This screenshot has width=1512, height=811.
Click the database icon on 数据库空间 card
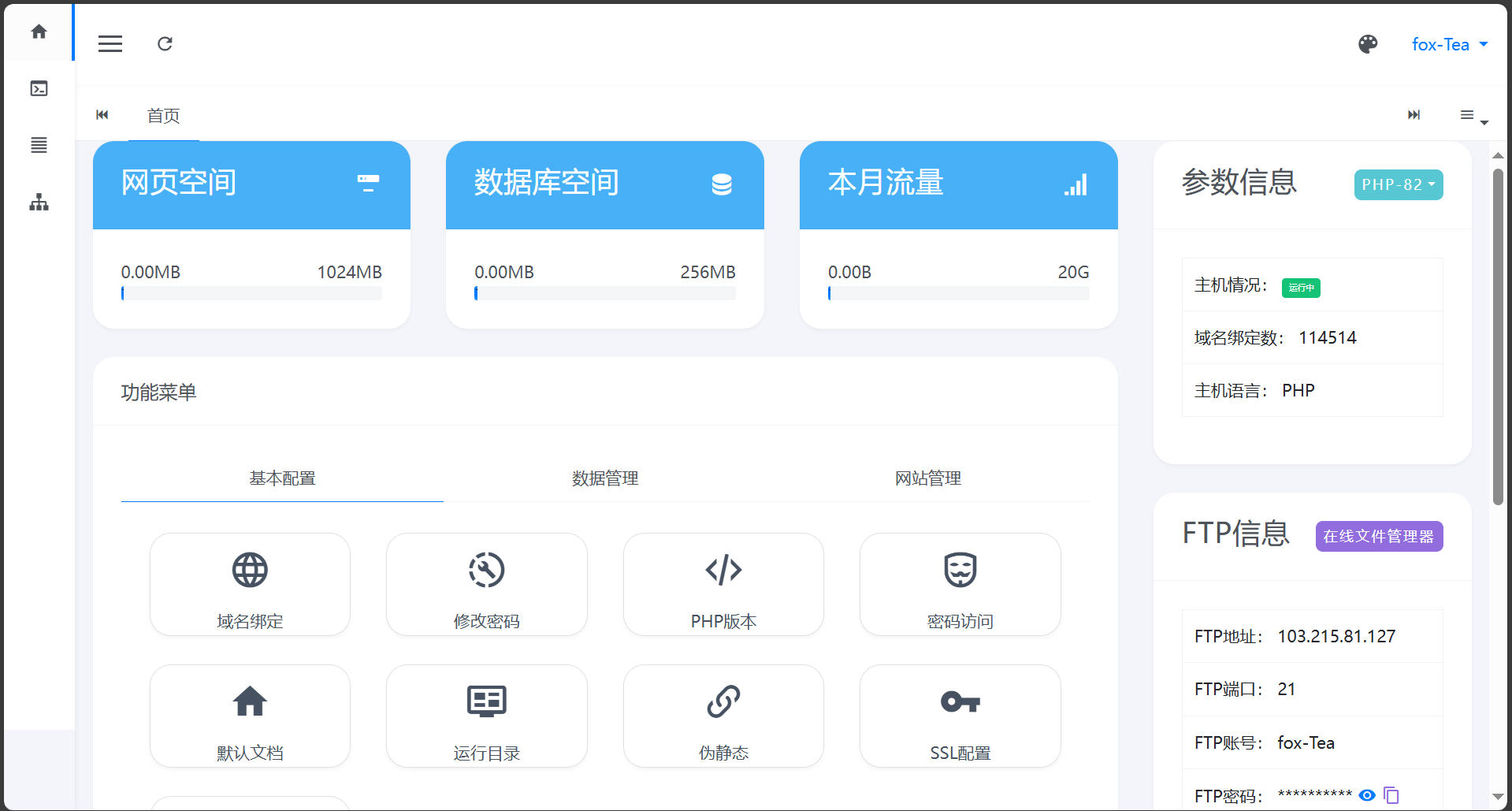click(x=722, y=184)
